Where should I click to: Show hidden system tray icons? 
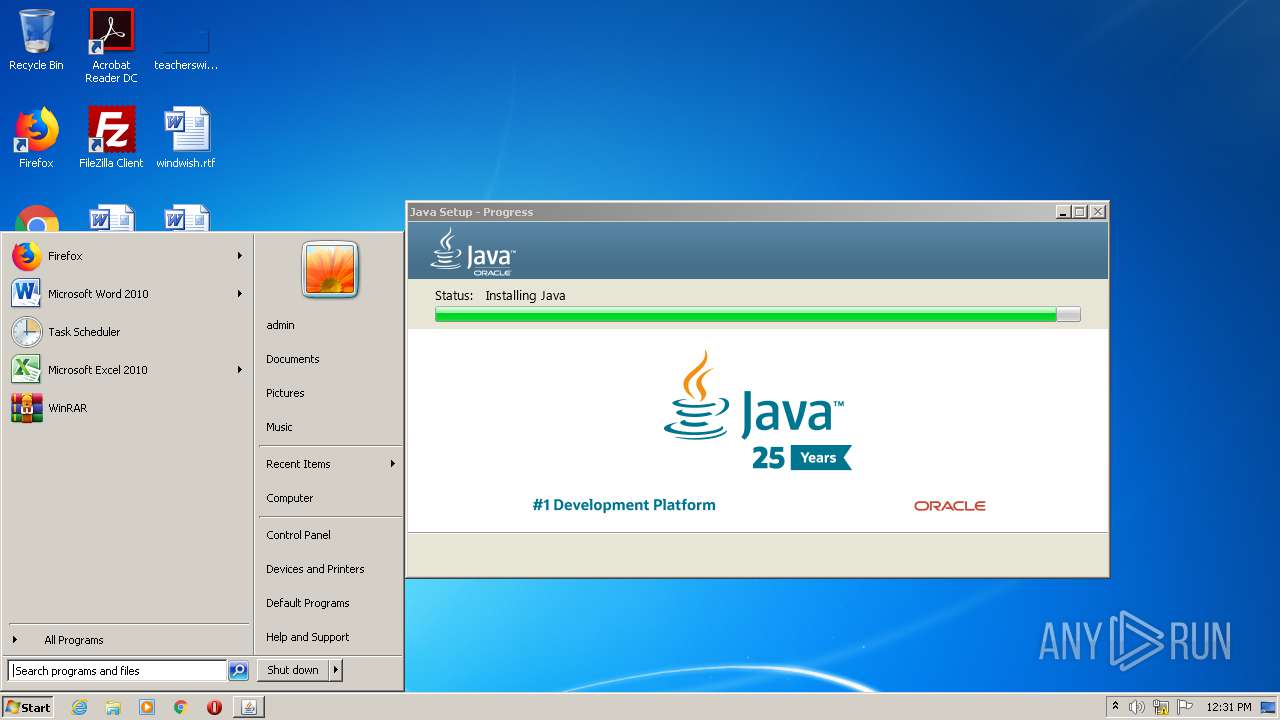[x=1115, y=707]
